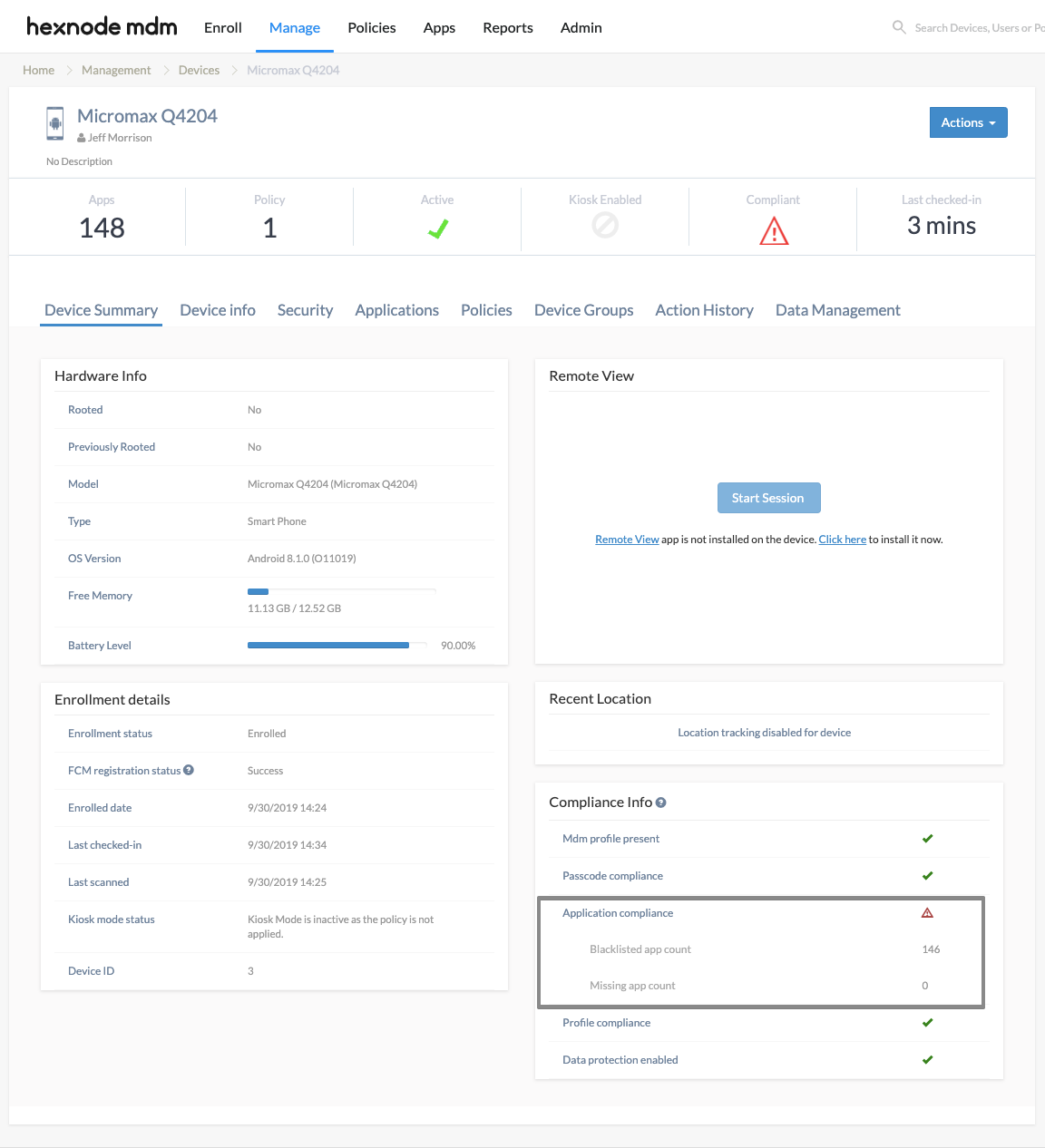Click the Enrollment status value 'Enrolled'
The width and height of the screenshot is (1045, 1148).
(267, 734)
